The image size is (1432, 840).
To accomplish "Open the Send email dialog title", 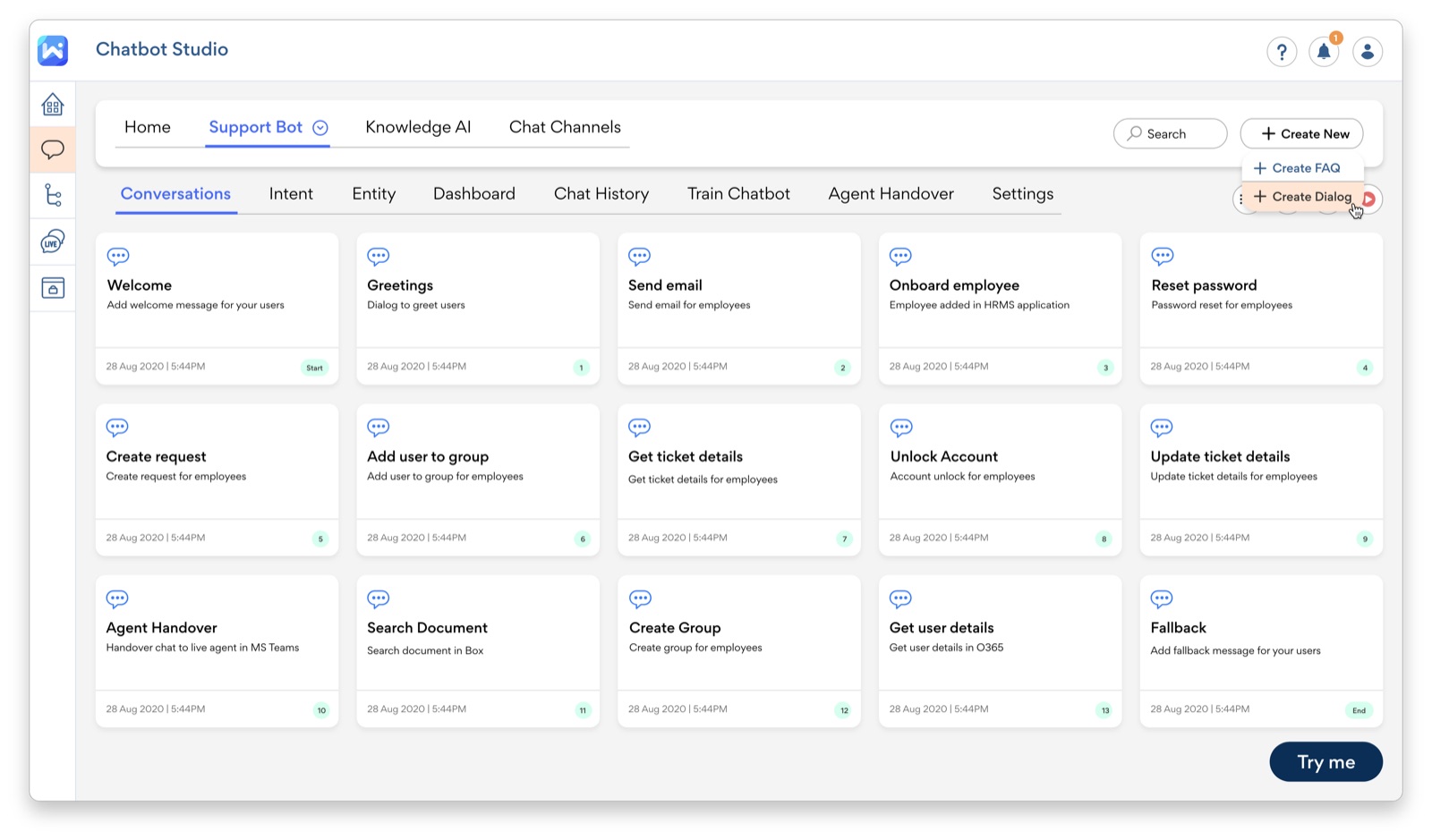I will click(x=665, y=285).
